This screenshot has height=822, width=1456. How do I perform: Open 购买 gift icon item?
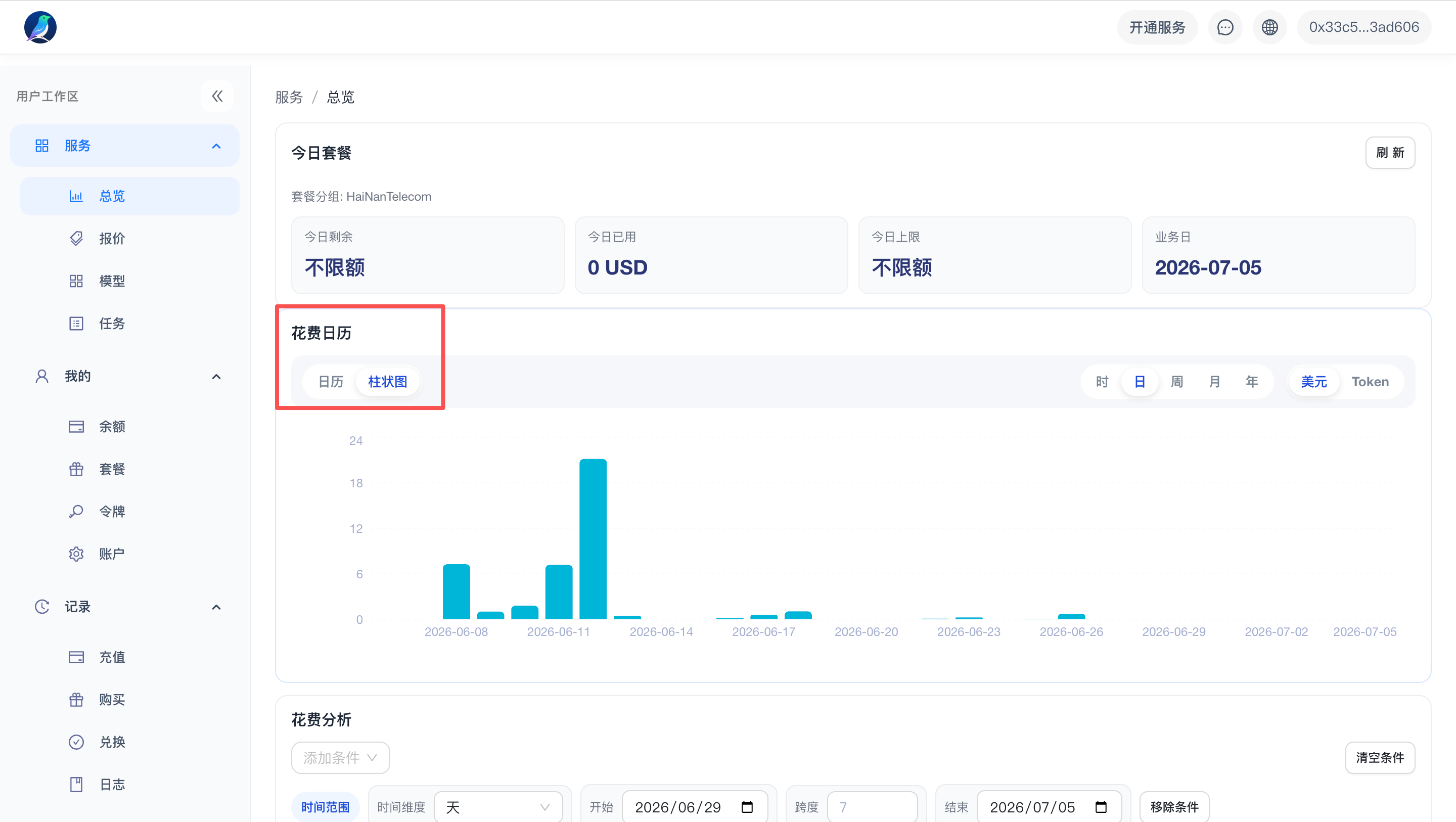click(x=129, y=699)
